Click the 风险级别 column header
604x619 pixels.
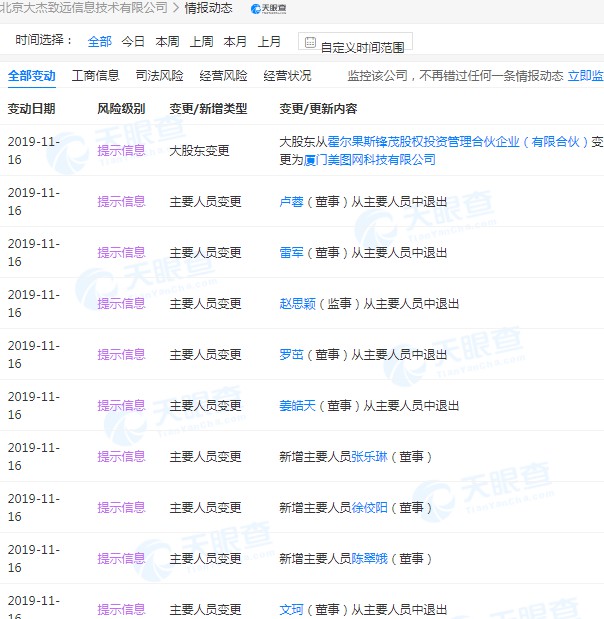(x=121, y=109)
